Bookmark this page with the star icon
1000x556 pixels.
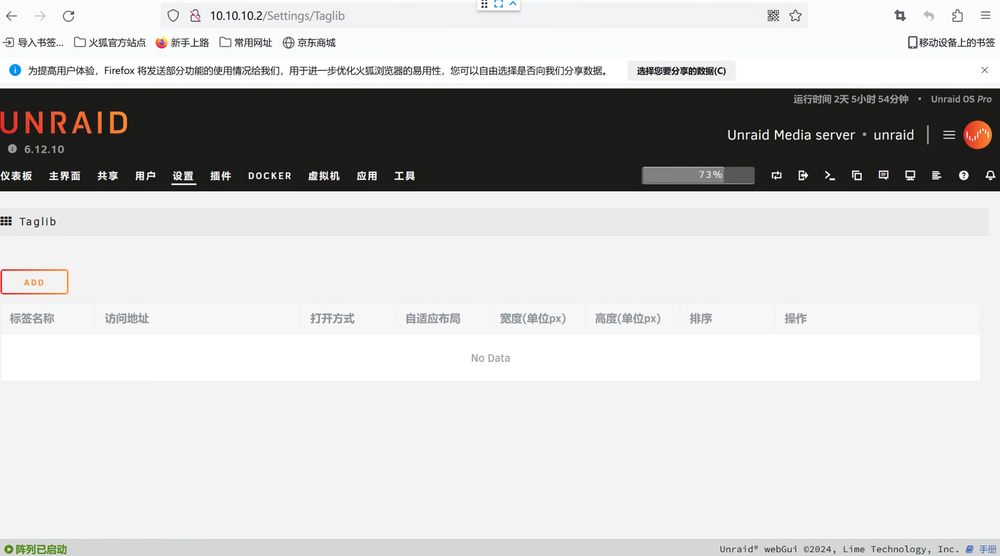[795, 16]
